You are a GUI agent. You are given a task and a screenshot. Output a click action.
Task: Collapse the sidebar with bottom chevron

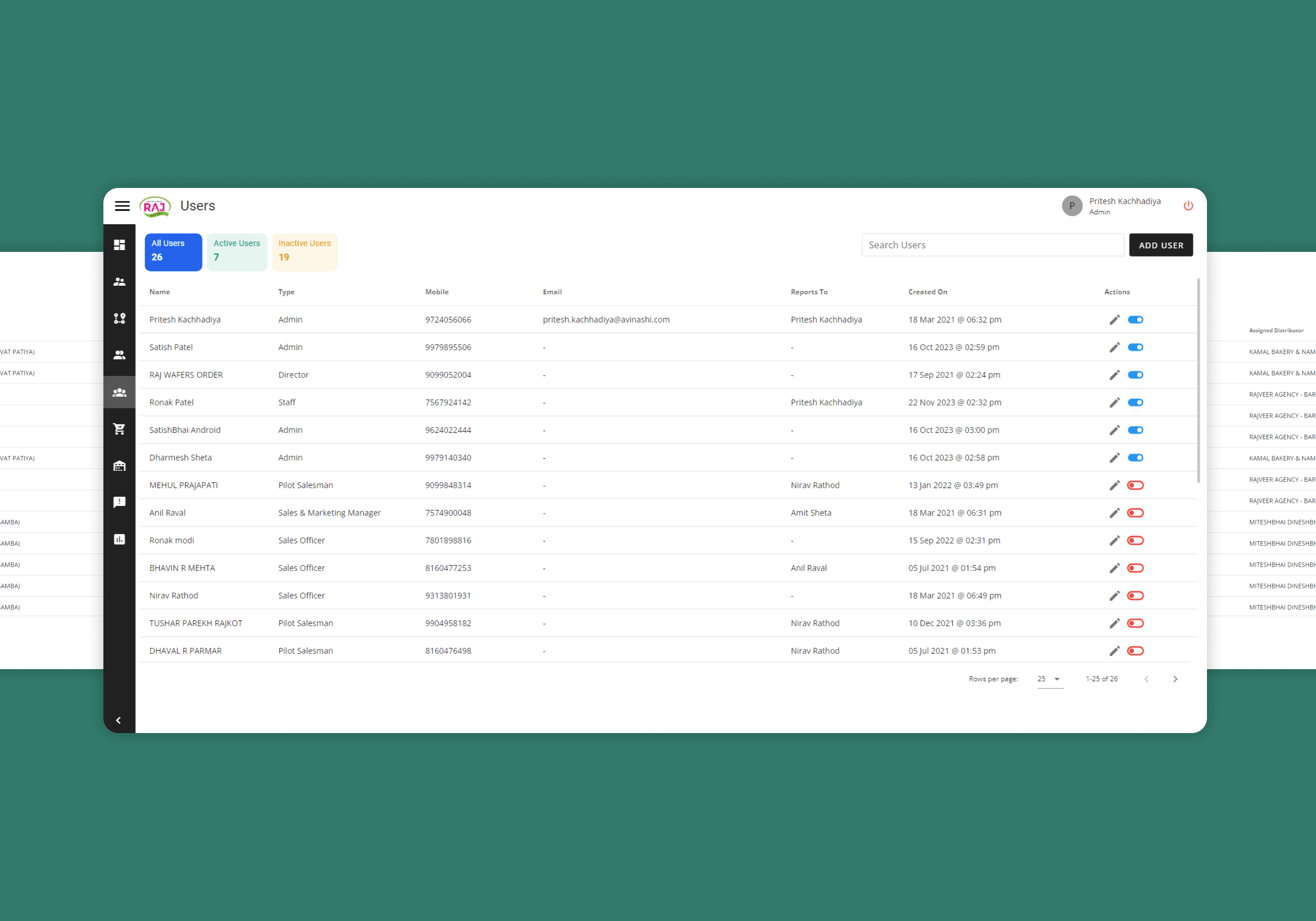click(x=118, y=720)
